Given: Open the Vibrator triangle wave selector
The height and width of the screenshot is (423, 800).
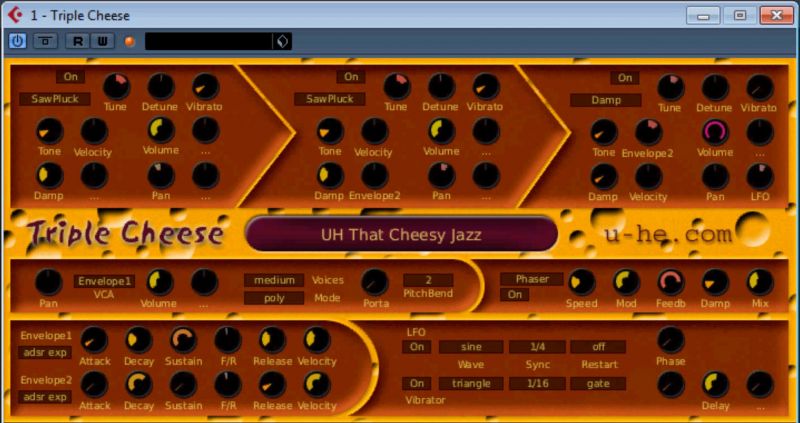Looking at the screenshot, I should (471, 383).
